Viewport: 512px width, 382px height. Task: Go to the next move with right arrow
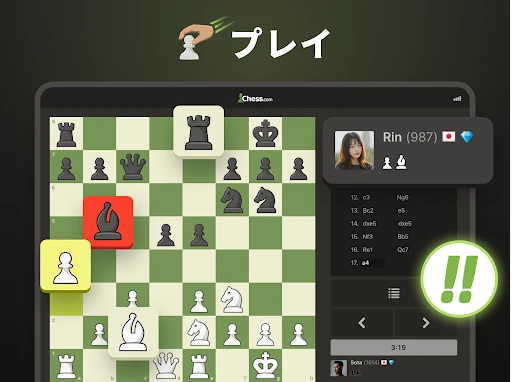click(426, 323)
